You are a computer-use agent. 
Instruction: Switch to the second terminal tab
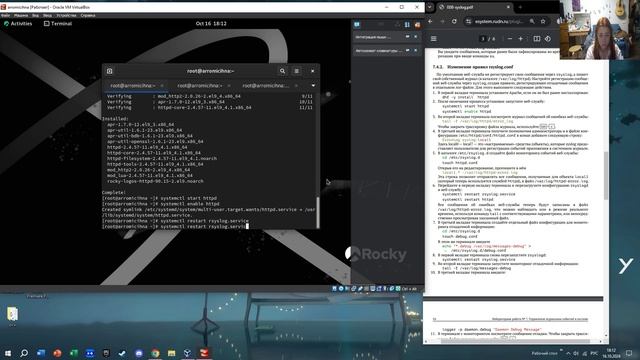pos(200,86)
